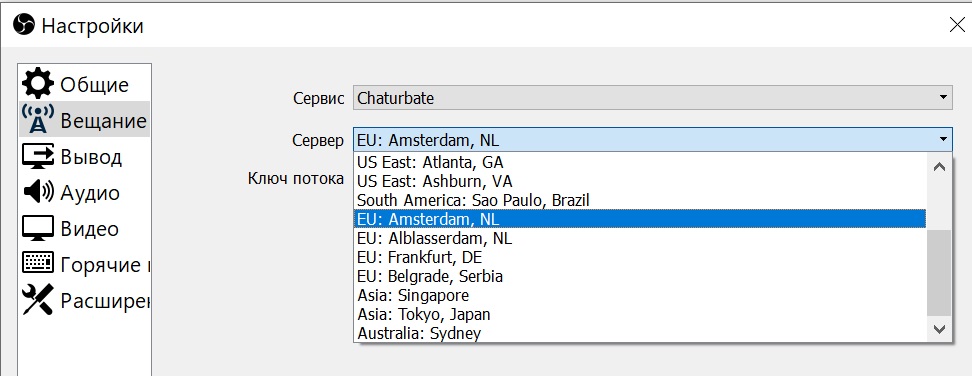Open the Горячие клавиши section

pos(85,264)
